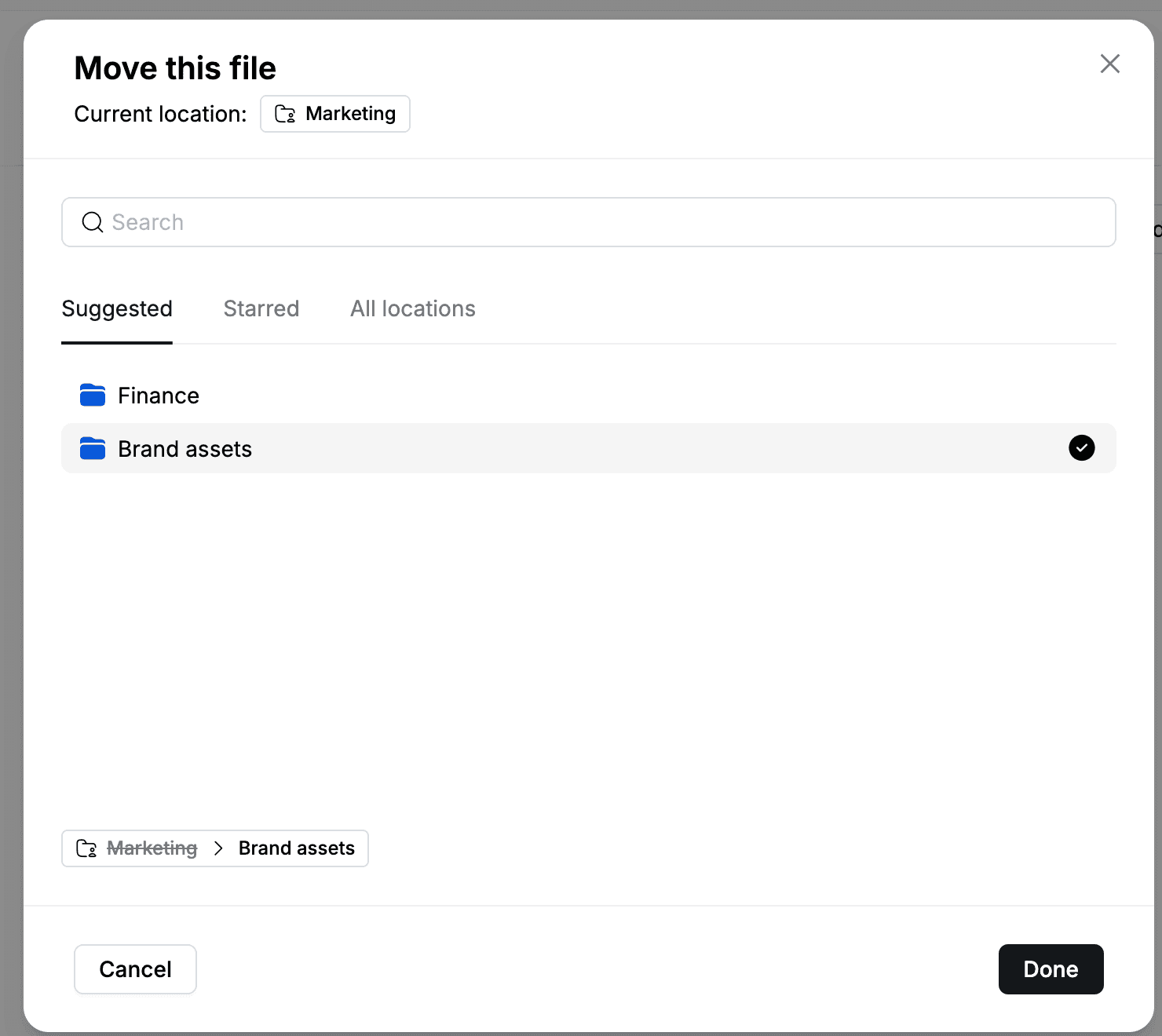The width and height of the screenshot is (1162, 1036).
Task: Click Brand assets in the destination path
Action: [x=297, y=848]
